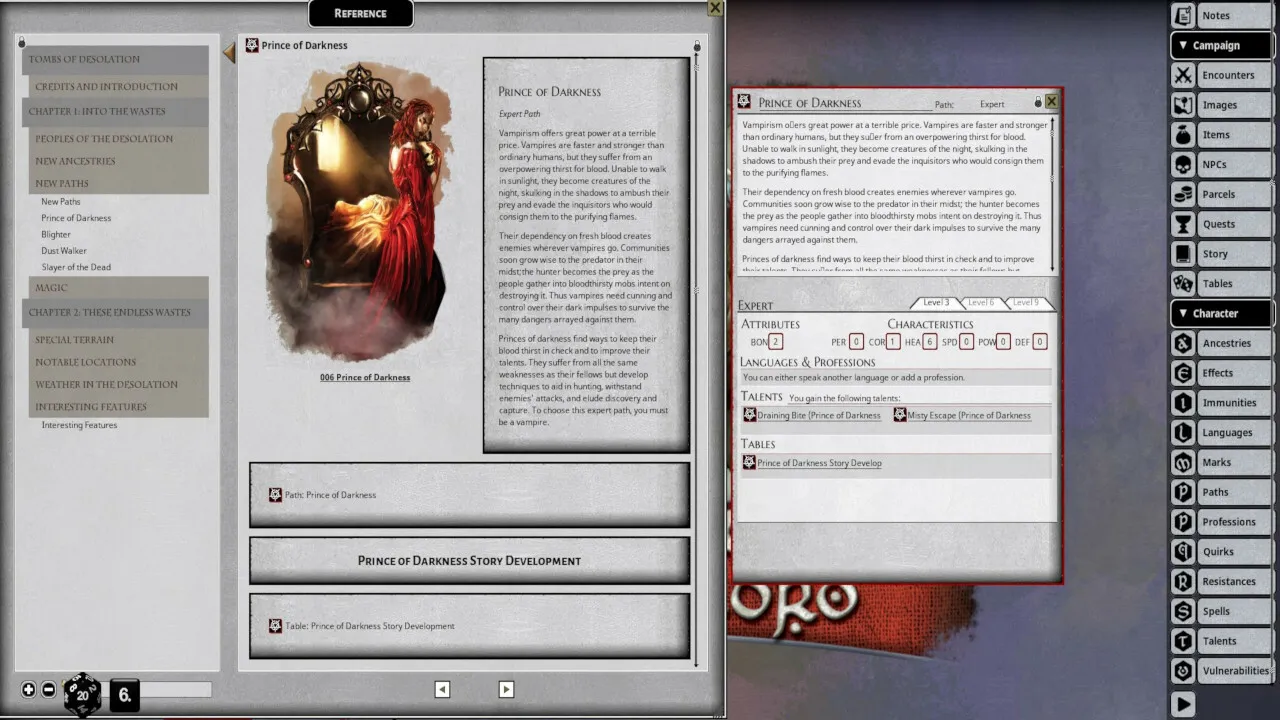This screenshot has height=720, width=1280.
Task: Click the BON value field
Action: (776, 342)
